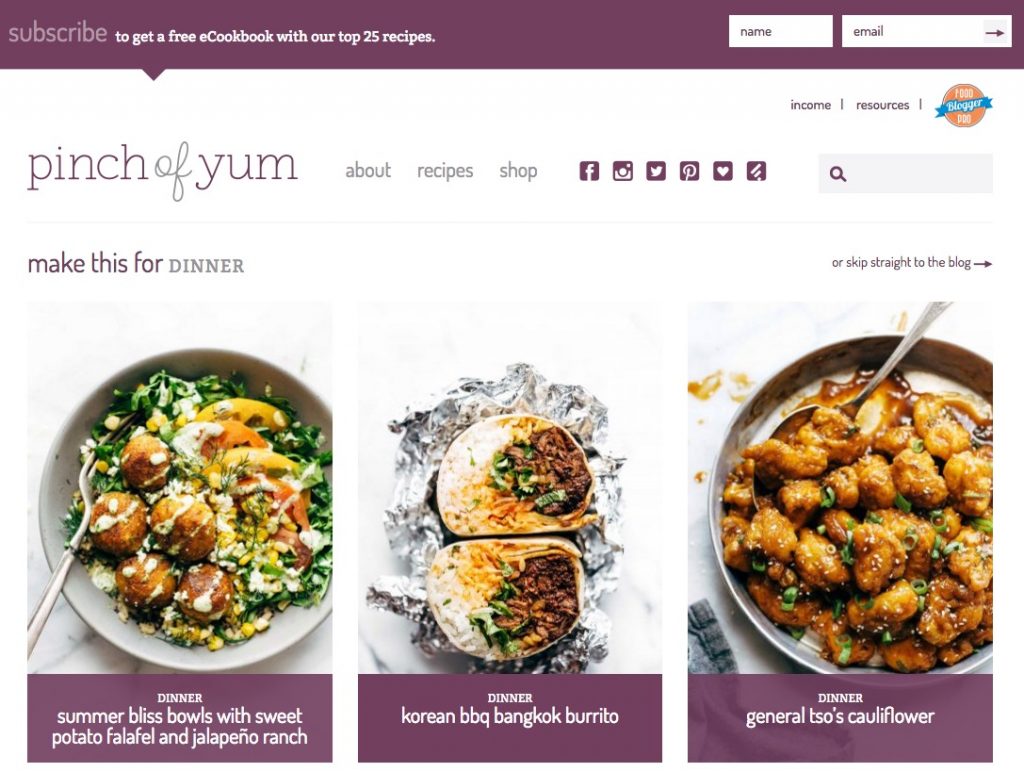
Task: Focus the email input field
Action: pos(912,31)
